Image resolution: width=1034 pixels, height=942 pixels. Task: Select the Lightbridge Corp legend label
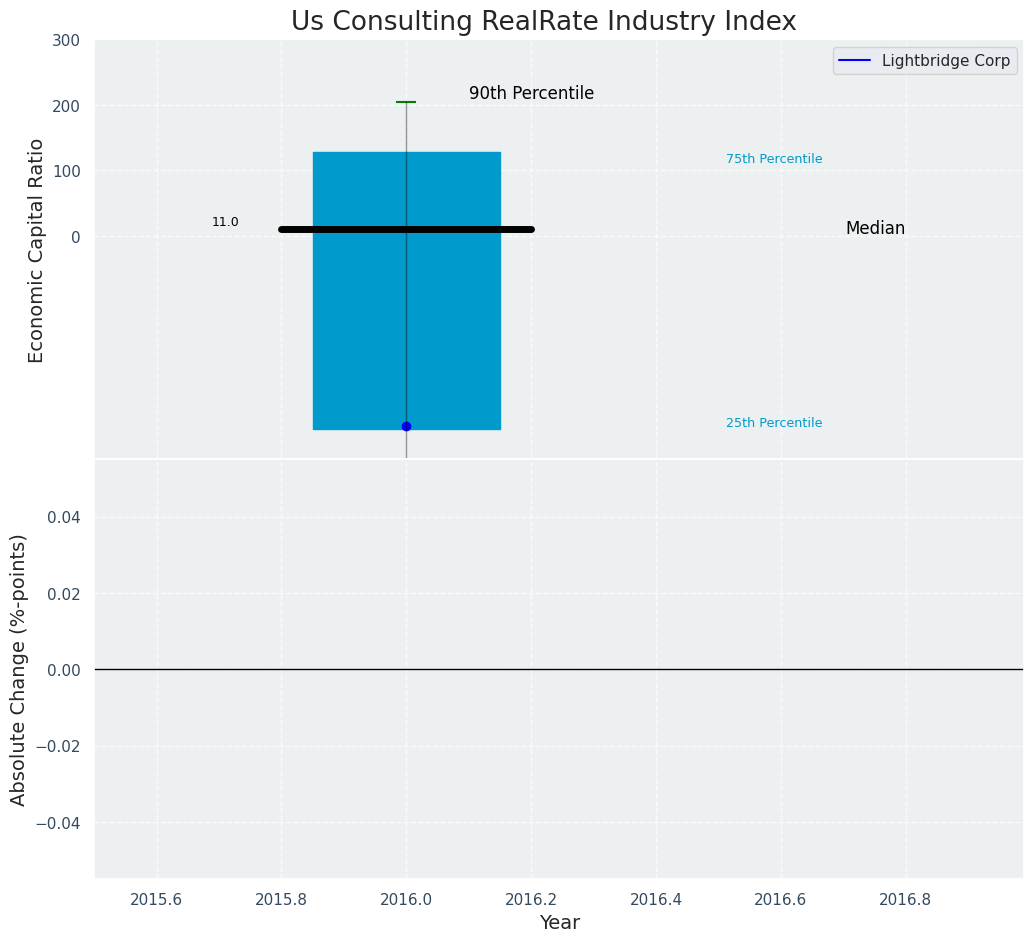click(946, 61)
